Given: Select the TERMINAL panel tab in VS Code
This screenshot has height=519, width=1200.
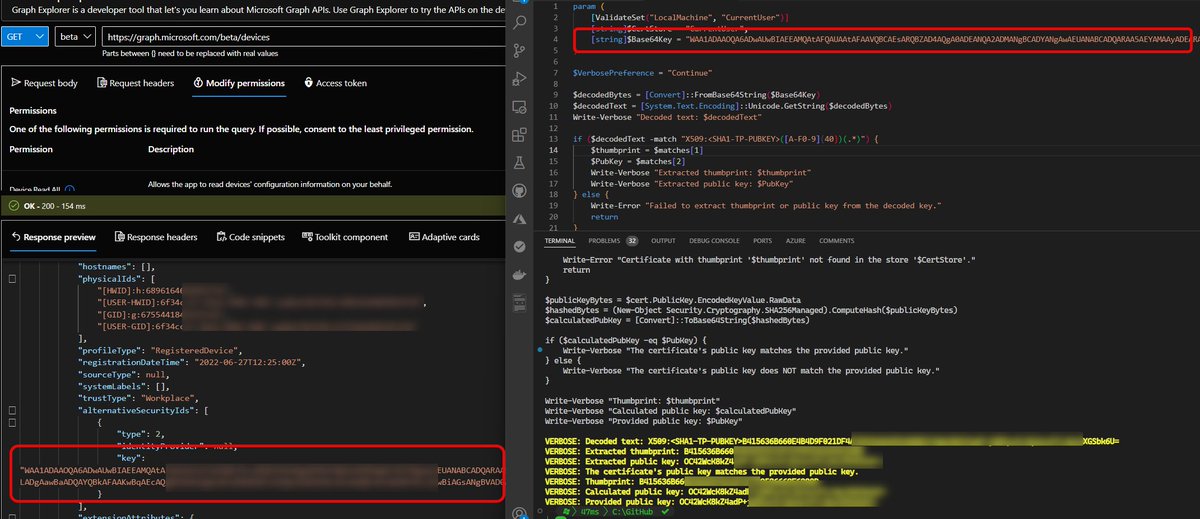Looking at the screenshot, I should (x=560, y=241).
